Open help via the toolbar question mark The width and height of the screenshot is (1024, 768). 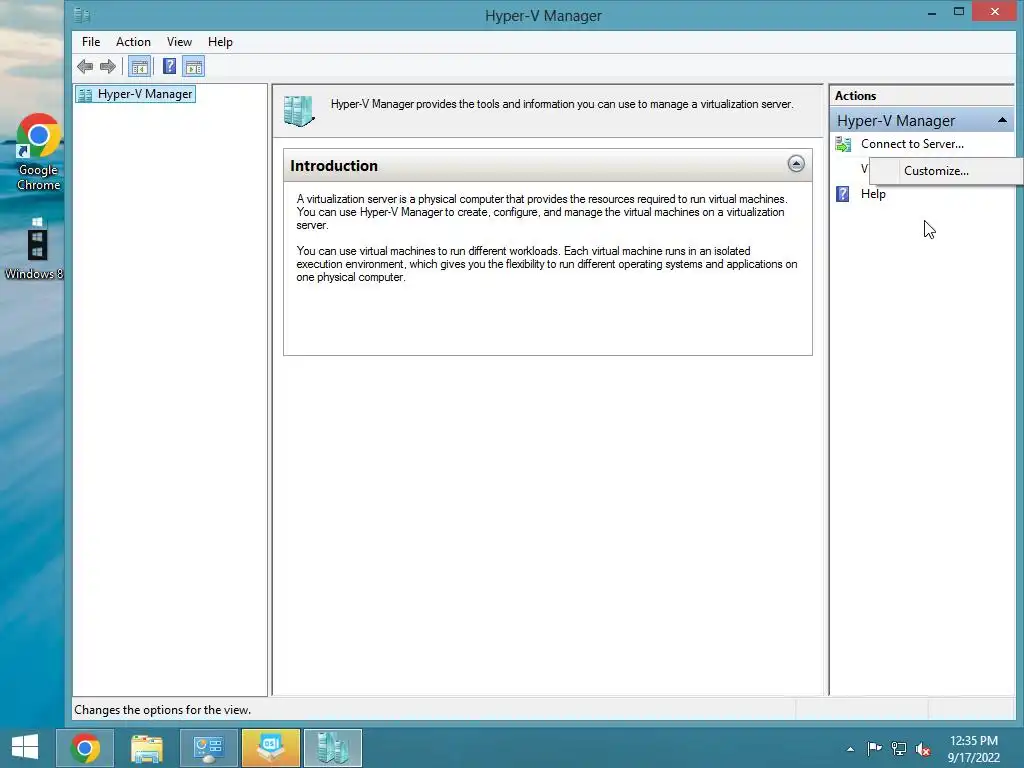[169, 66]
